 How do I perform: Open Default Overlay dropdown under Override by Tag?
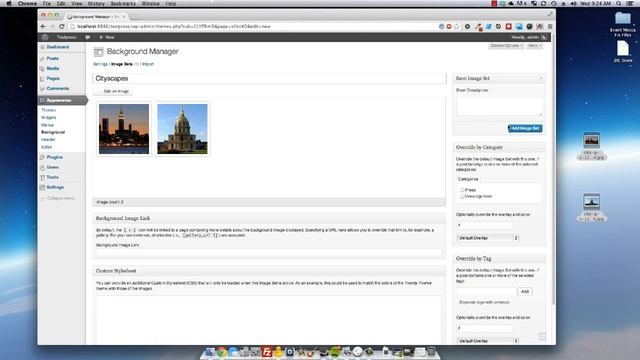click(x=487, y=341)
